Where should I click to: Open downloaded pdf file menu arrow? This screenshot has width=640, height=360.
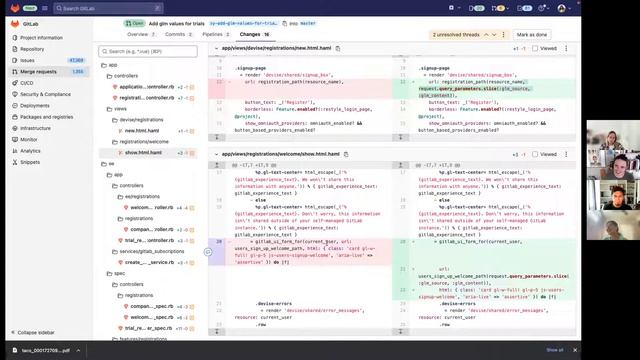pos(78,350)
